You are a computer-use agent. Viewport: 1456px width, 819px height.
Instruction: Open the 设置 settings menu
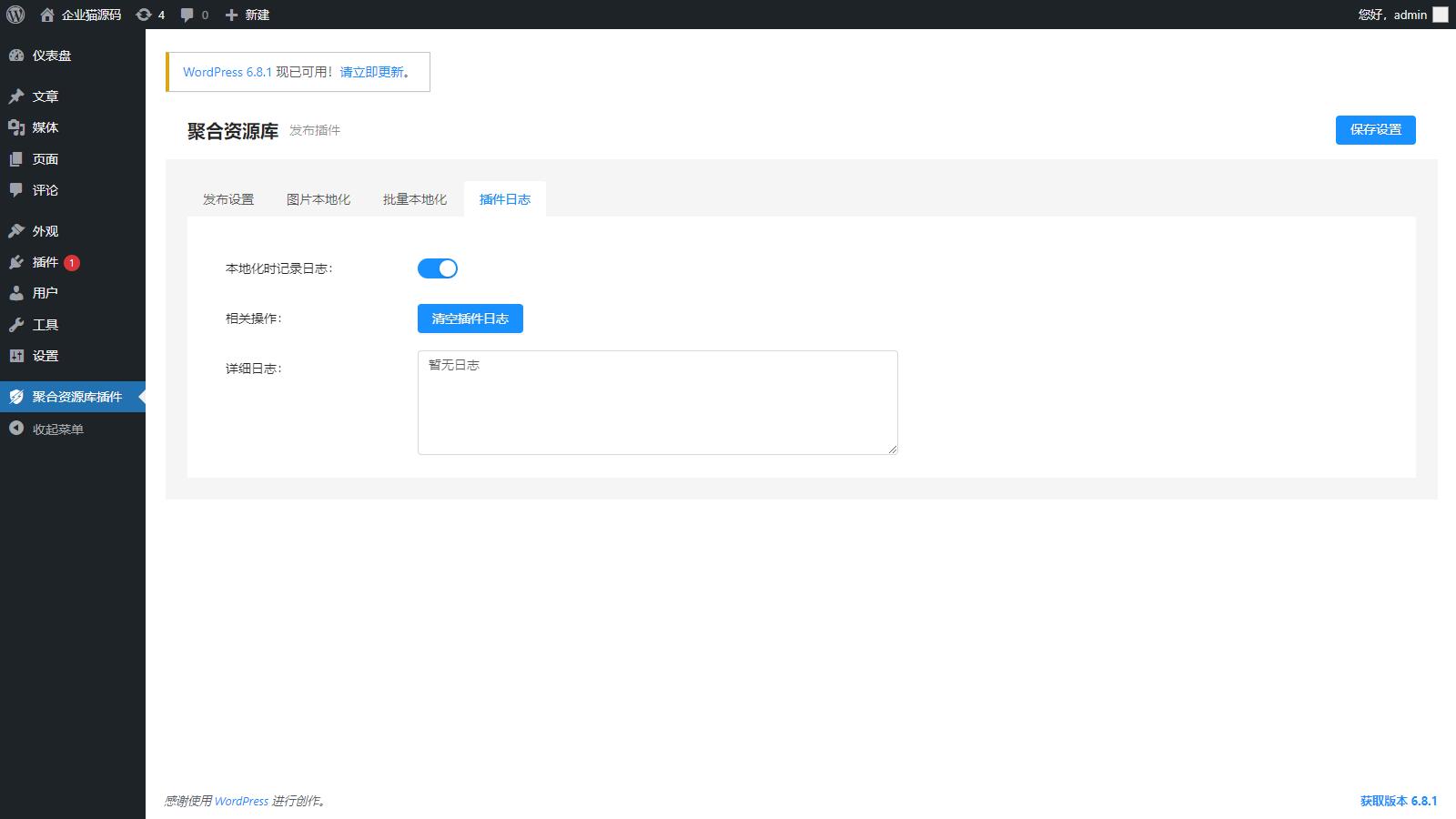click(x=45, y=356)
